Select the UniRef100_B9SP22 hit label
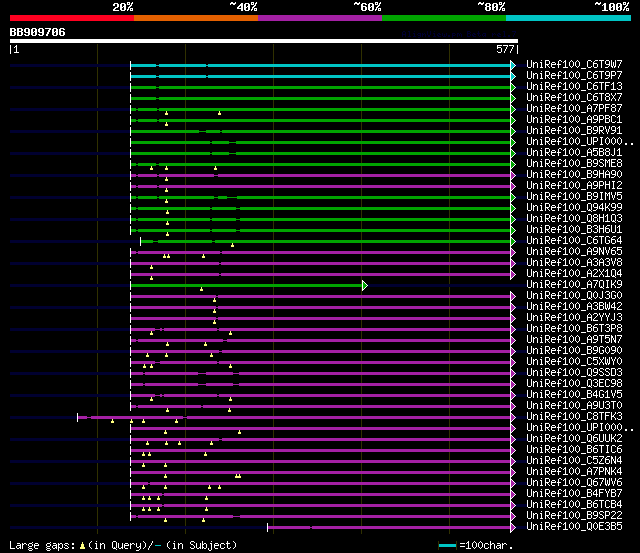Viewport: 640px width, 553px height. coord(574,516)
